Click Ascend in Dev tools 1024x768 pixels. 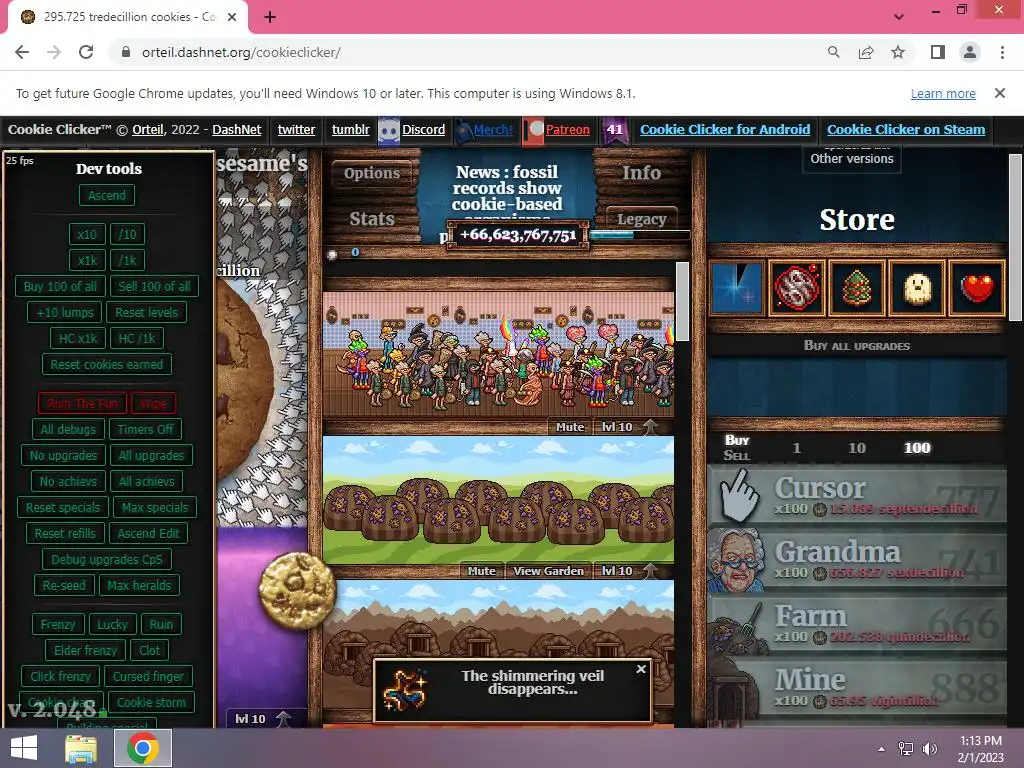point(106,195)
